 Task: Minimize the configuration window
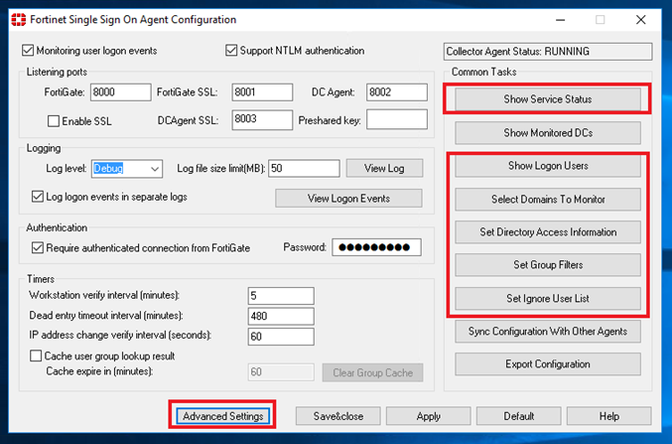click(x=560, y=20)
